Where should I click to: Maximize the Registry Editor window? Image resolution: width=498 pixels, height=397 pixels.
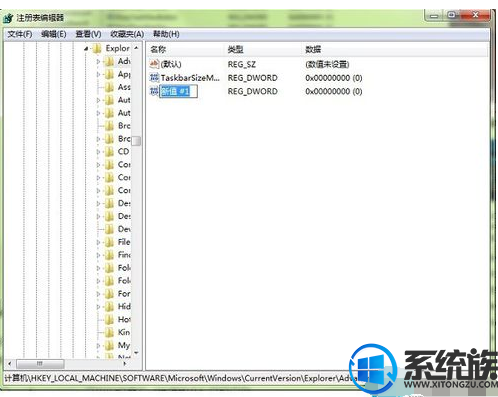[x=452, y=15]
